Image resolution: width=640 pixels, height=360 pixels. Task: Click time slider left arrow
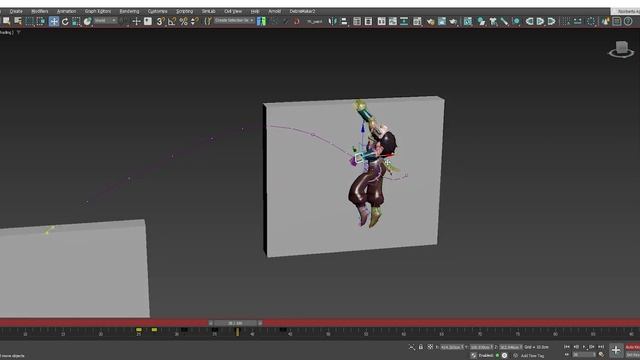pyautogui.click(x=211, y=323)
